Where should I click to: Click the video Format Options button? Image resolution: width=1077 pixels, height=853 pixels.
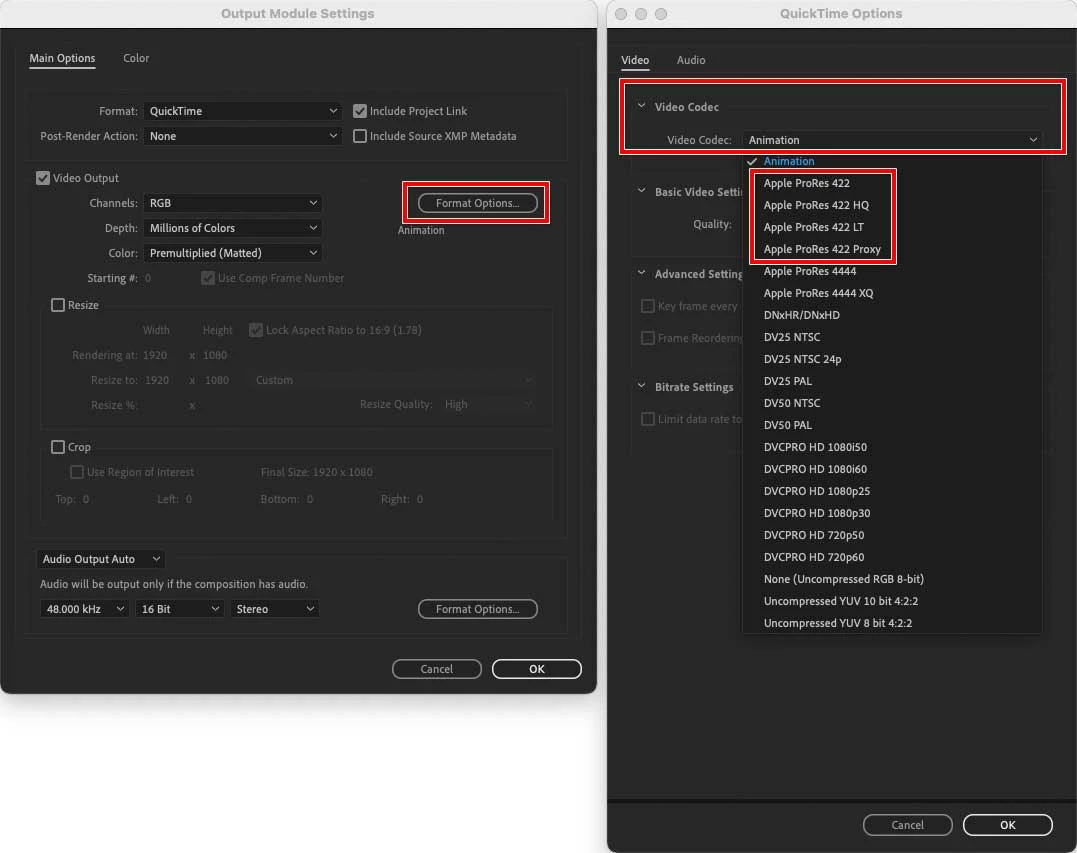pyautogui.click(x=477, y=203)
